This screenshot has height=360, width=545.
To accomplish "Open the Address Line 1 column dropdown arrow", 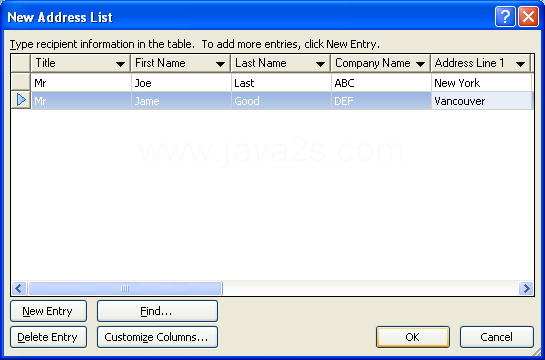I will coord(521,64).
